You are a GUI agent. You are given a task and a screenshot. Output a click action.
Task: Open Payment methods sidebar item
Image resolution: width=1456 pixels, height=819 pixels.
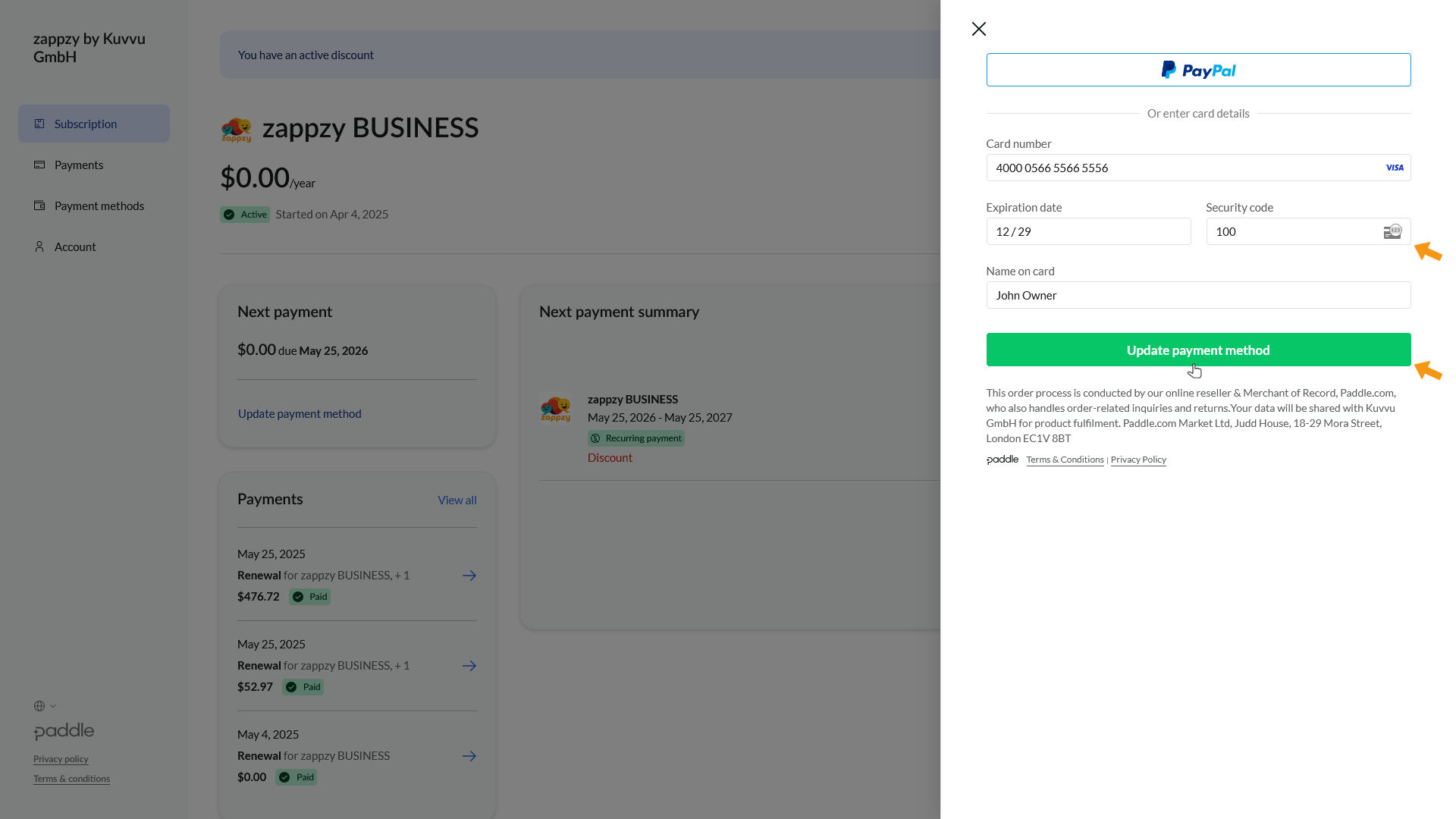[x=99, y=206]
